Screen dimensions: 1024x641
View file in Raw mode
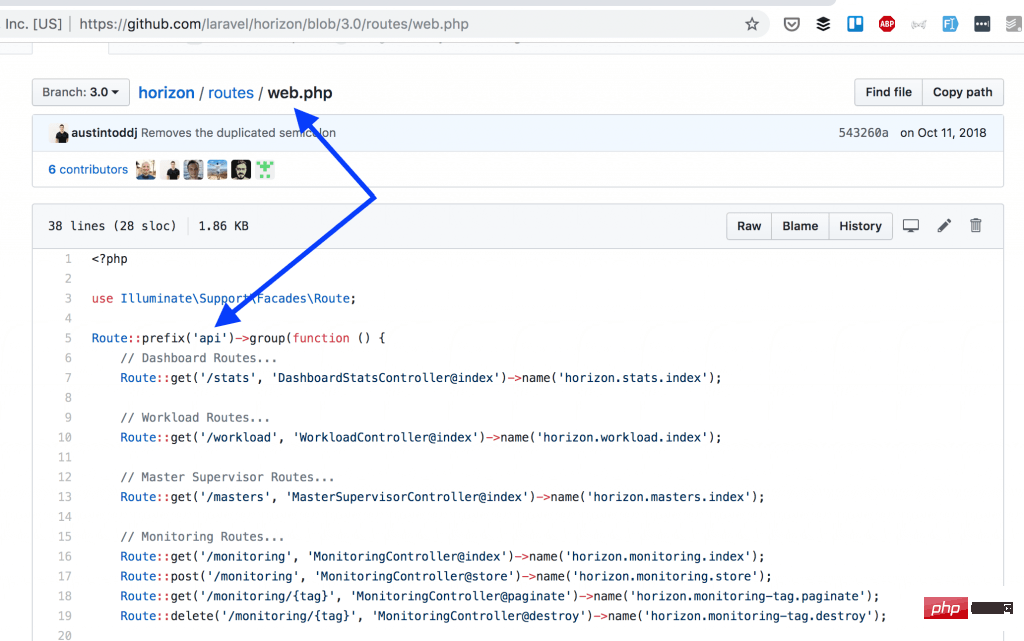point(749,226)
